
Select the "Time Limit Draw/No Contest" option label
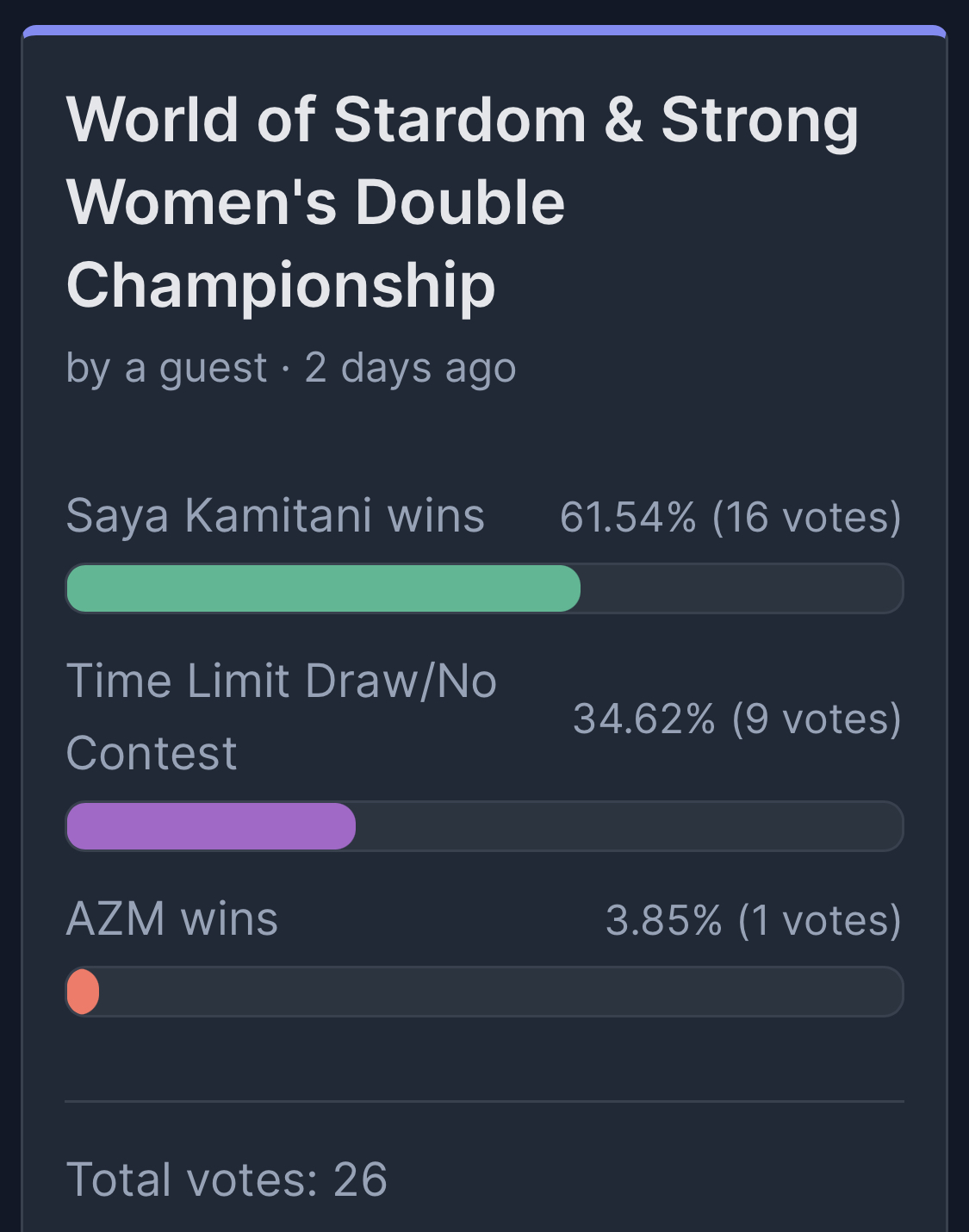(281, 717)
